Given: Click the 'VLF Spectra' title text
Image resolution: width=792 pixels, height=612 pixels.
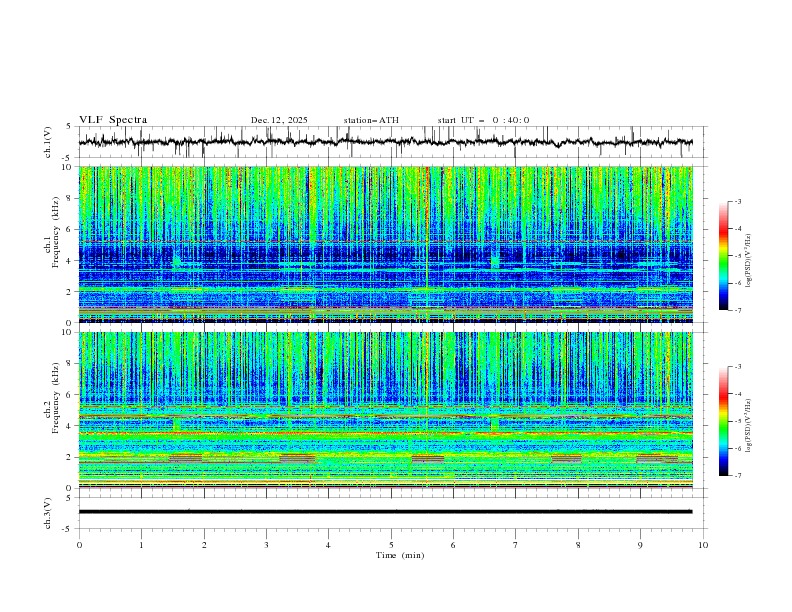Looking at the screenshot, I should click(113, 120).
